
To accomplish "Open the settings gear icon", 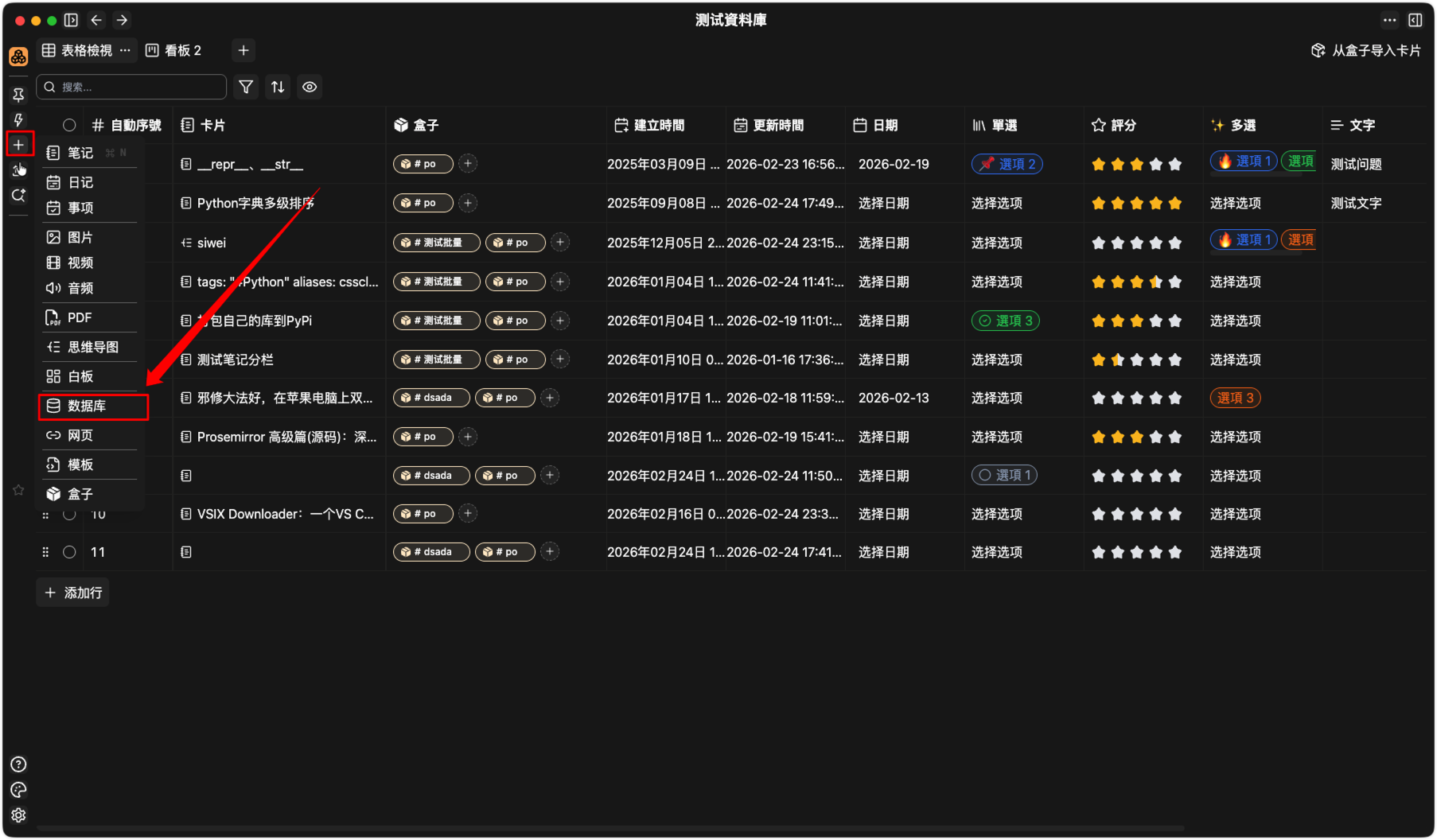I will click(x=18, y=815).
